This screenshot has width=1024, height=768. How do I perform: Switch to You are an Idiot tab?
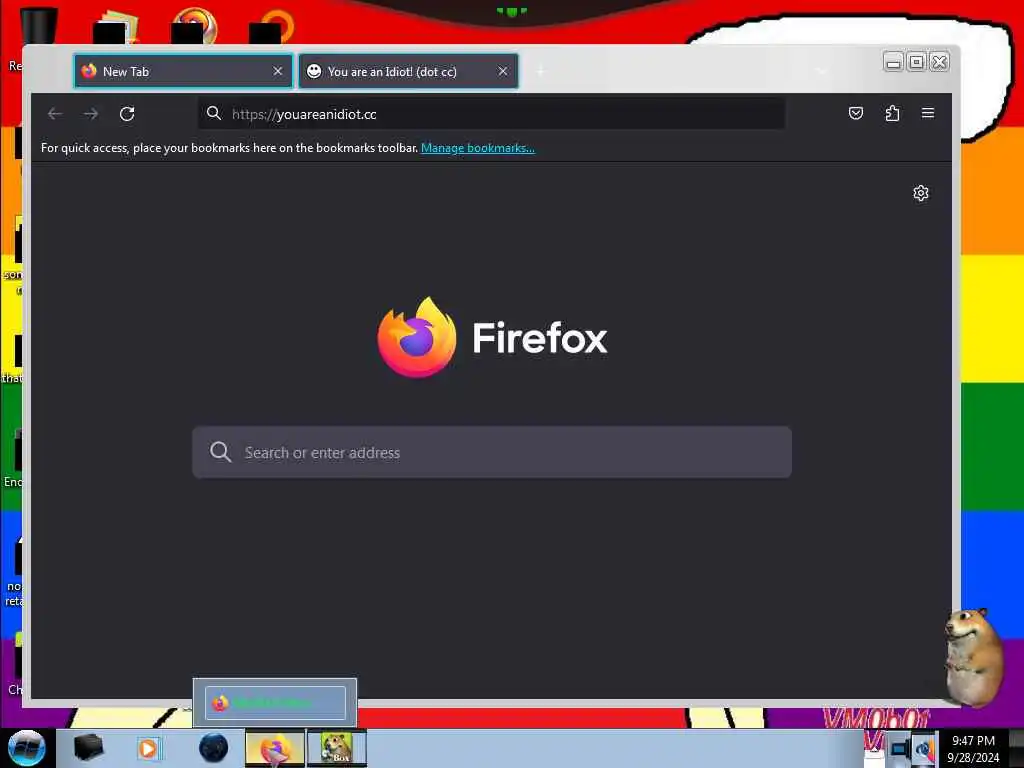pyautogui.click(x=408, y=71)
